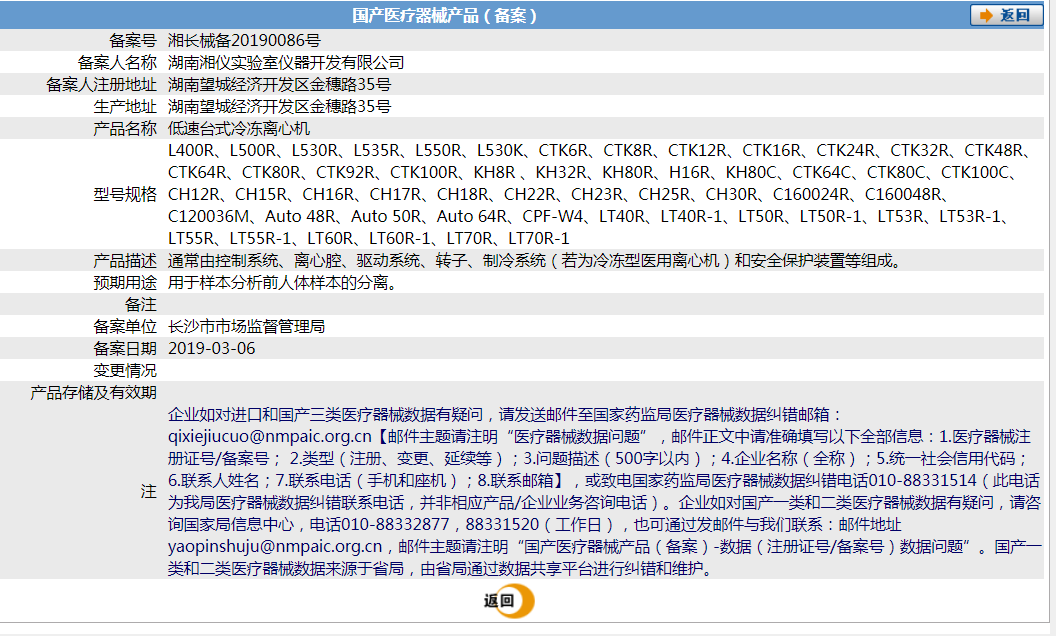Click the 备案号 label

click(x=133, y=40)
